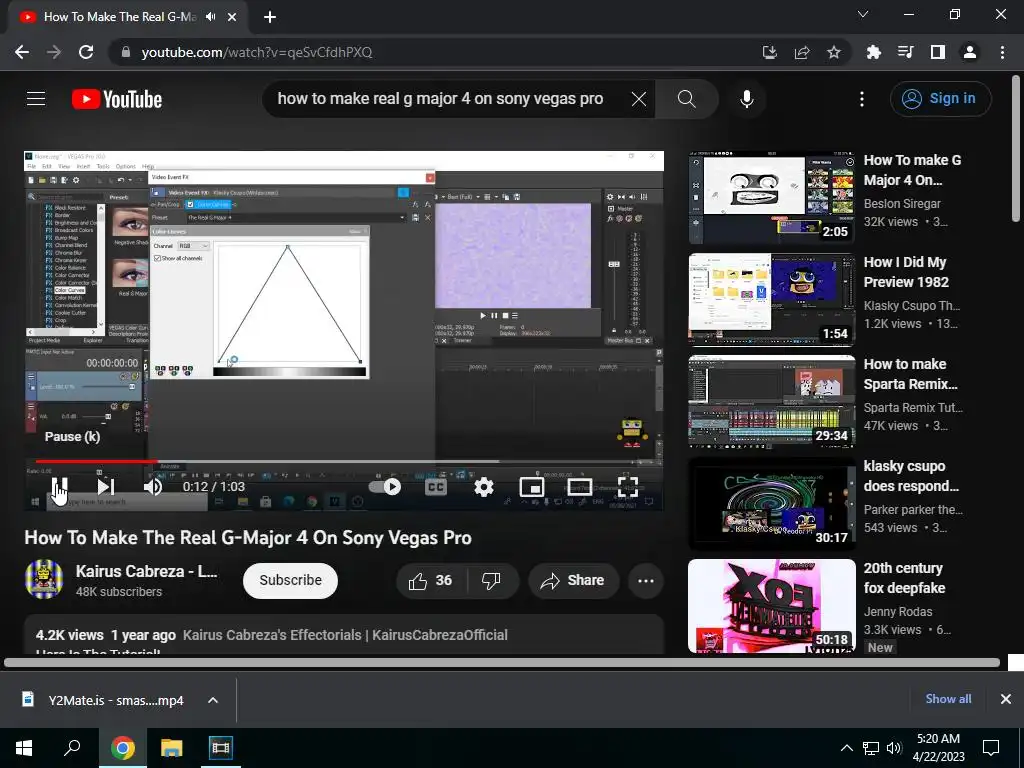This screenshot has height=768, width=1024.
Task: Go to YouTube home via logo
Action: (117, 99)
